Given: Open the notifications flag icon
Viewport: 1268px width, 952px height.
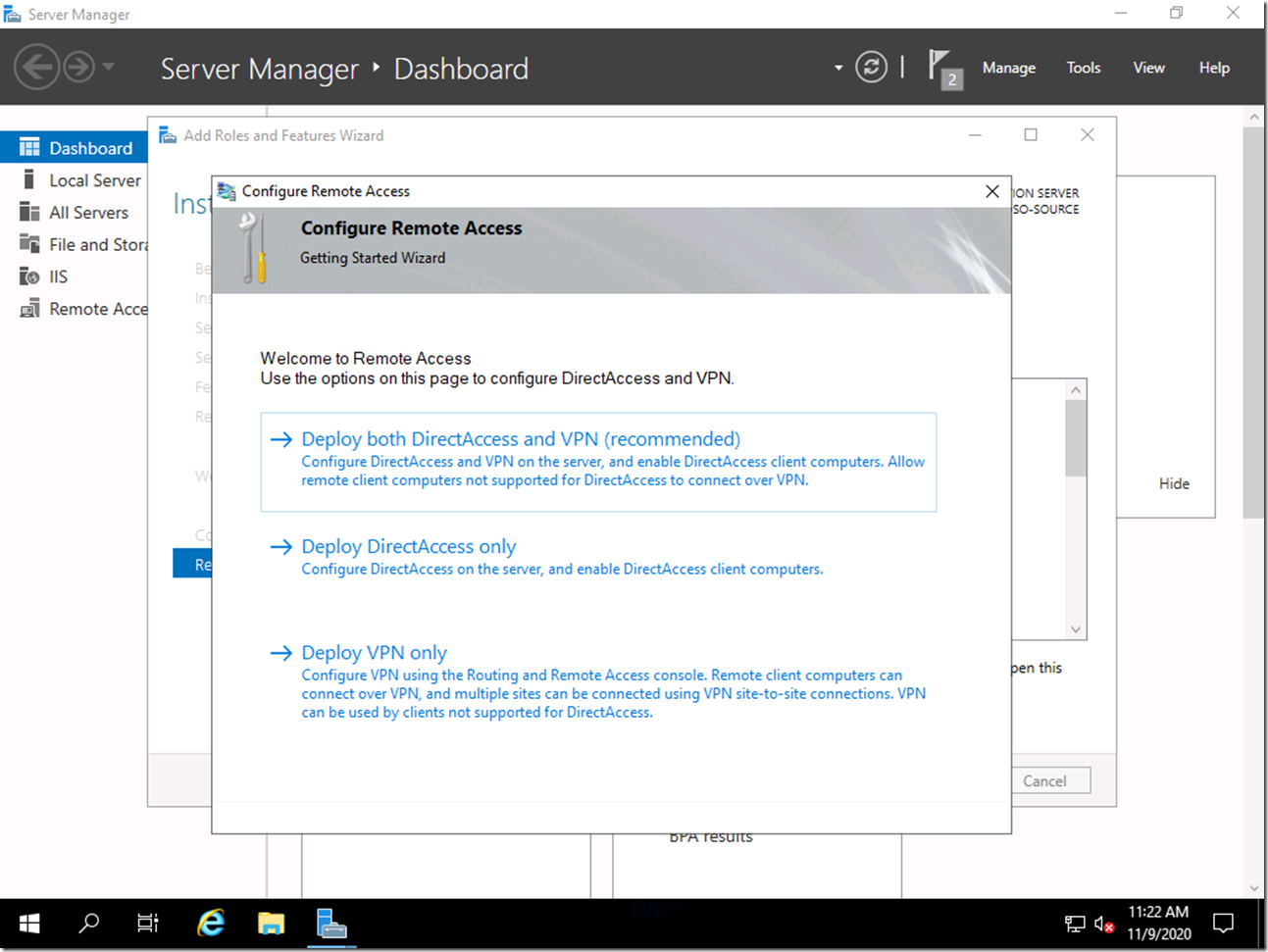Looking at the screenshot, I should [941, 68].
